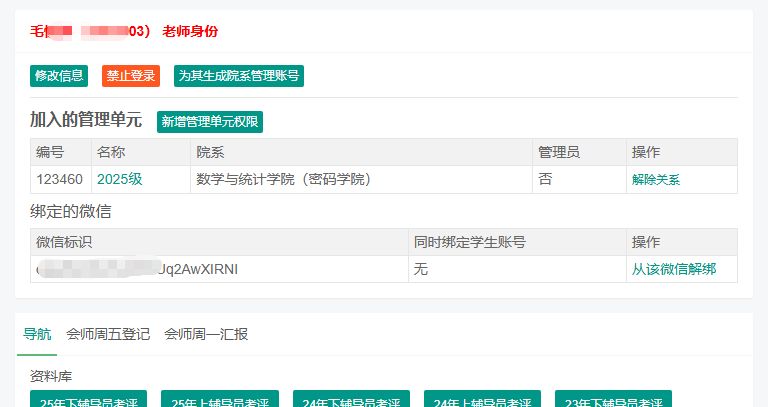Open the 2025级 unit name link
Screen dimensions: 768x407
click(x=119, y=180)
